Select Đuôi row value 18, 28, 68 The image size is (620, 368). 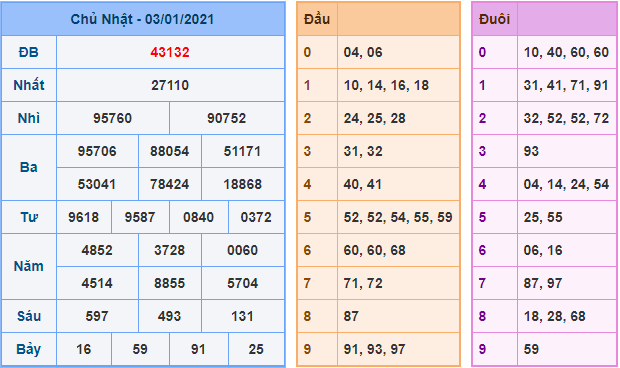point(554,316)
